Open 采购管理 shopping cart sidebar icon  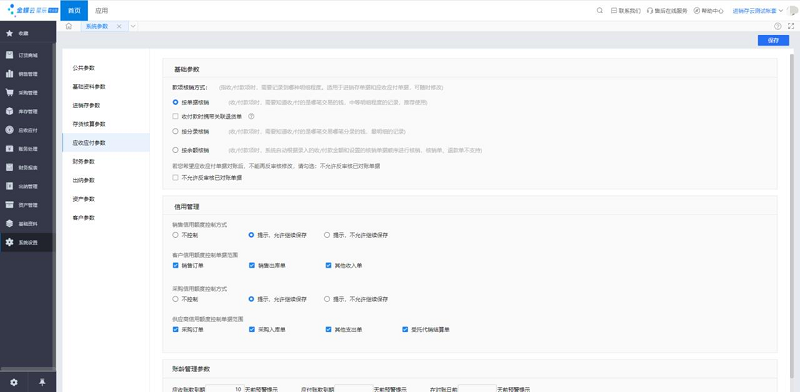(9, 92)
